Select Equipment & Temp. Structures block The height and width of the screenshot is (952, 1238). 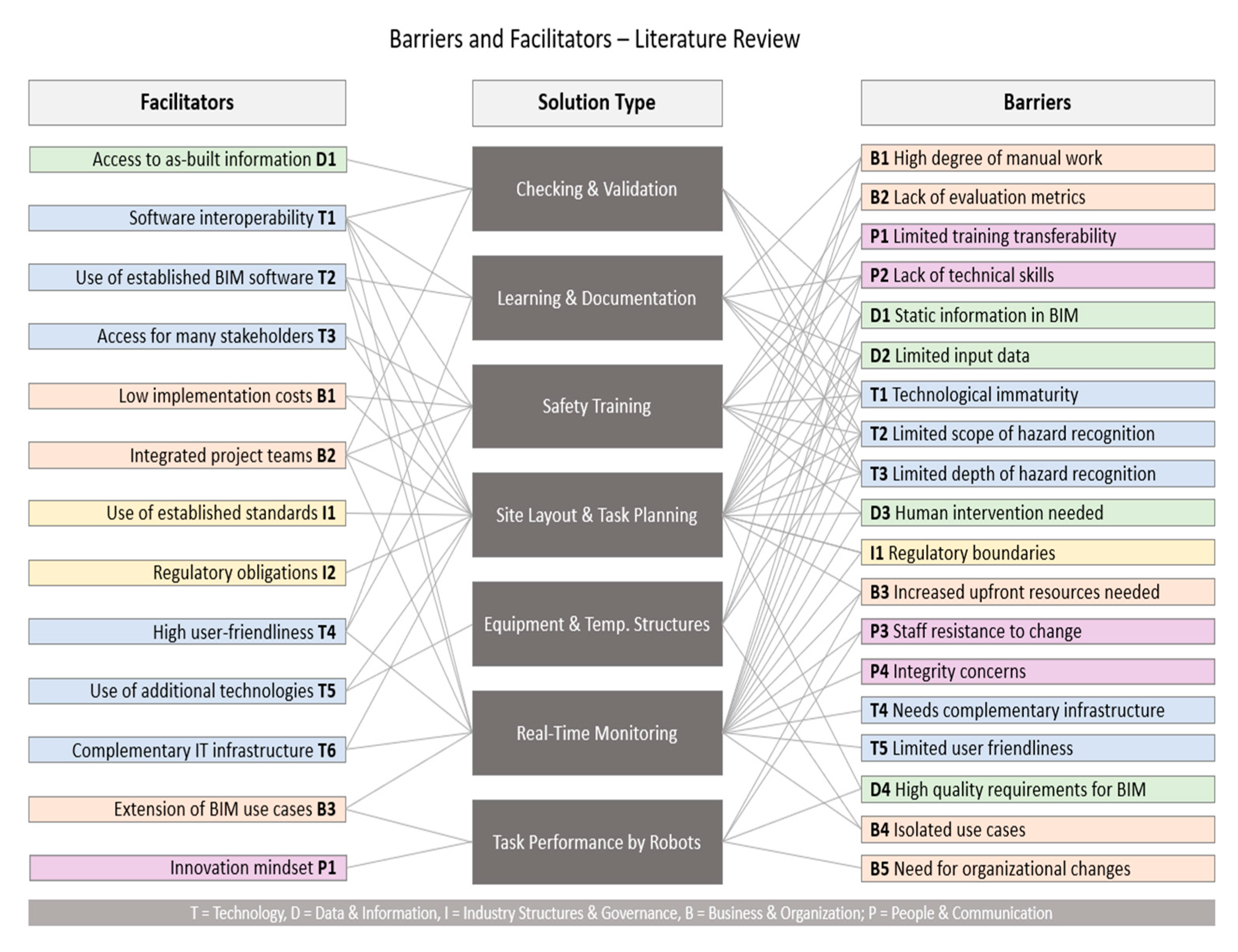click(x=597, y=624)
